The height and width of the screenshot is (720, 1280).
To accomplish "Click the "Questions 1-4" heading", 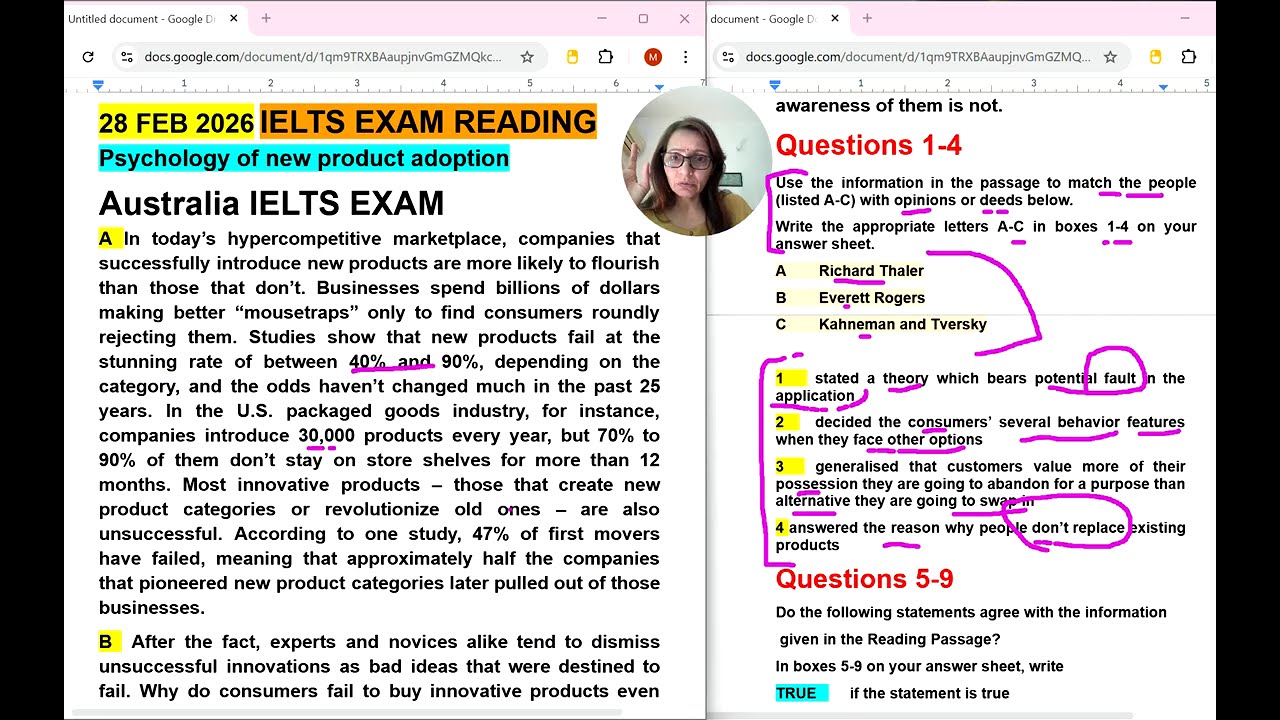I will pyautogui.click(x=868, y=145).
